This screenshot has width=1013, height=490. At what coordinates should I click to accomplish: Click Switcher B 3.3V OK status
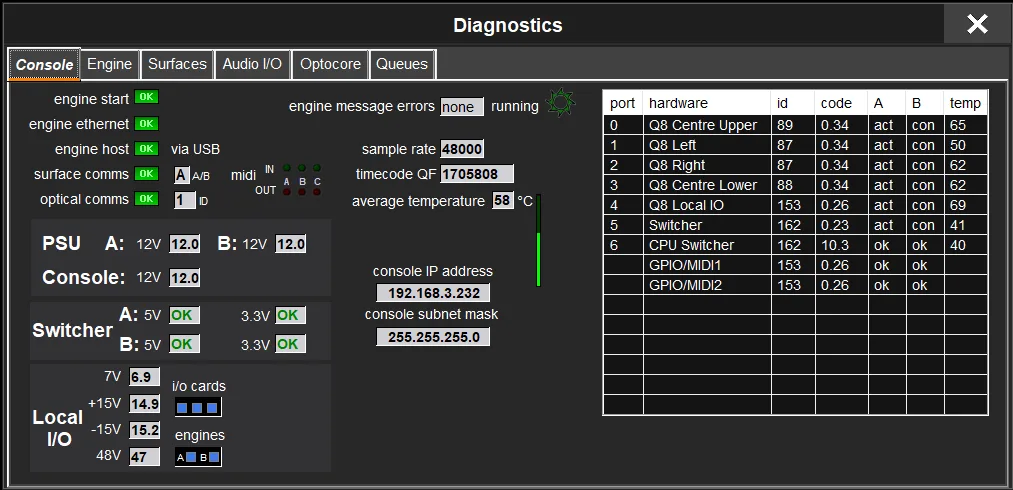(291, 344)
